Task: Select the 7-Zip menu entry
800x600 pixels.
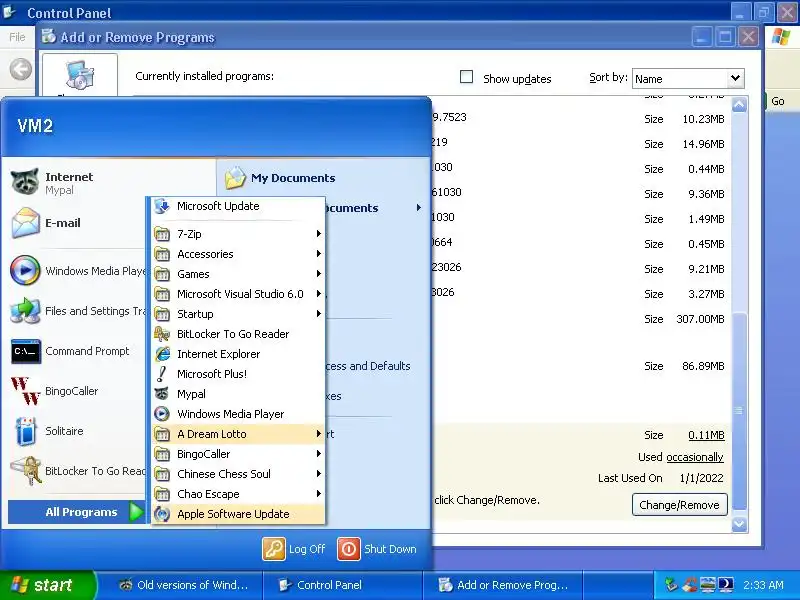Action: click(238, 234)
